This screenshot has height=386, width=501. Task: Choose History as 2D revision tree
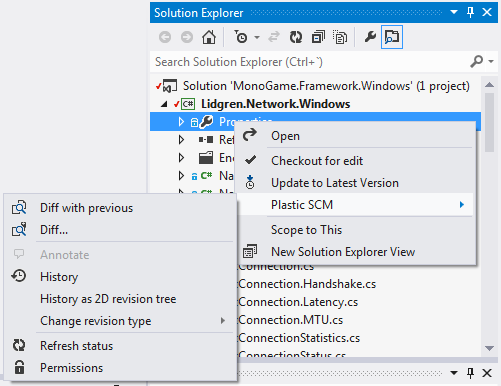(x=121, y=299)
